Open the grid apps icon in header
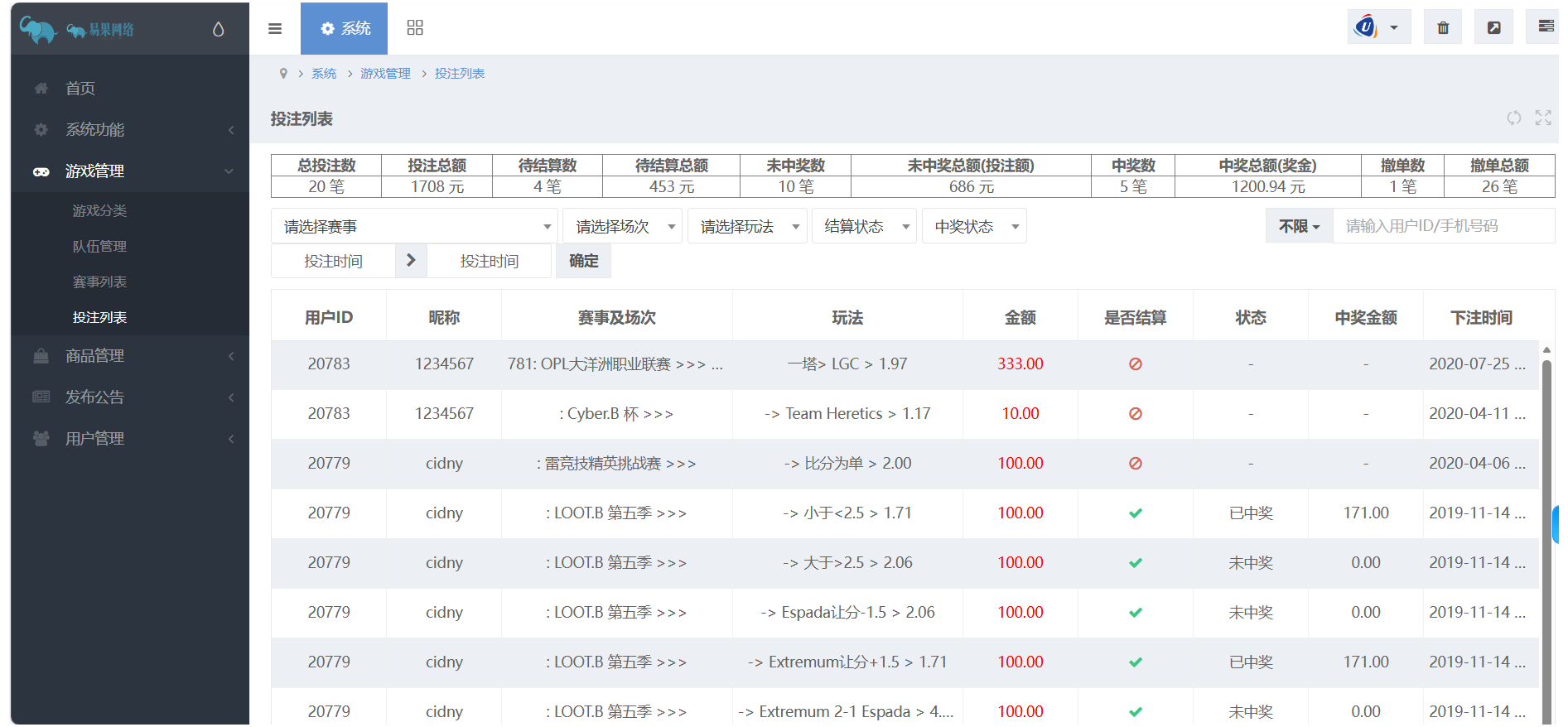This screenshot has width=1568, height=727. (415, 28)
